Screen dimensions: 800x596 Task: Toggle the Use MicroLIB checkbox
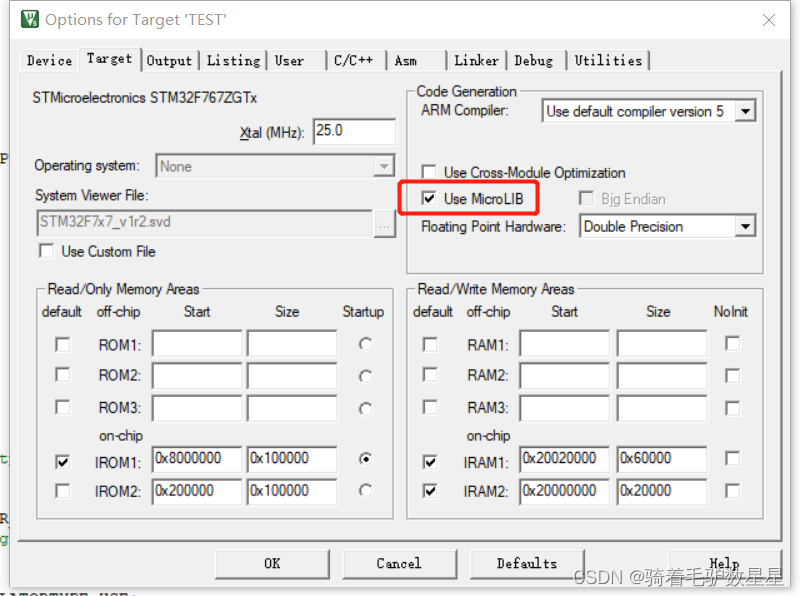(429, 198)
